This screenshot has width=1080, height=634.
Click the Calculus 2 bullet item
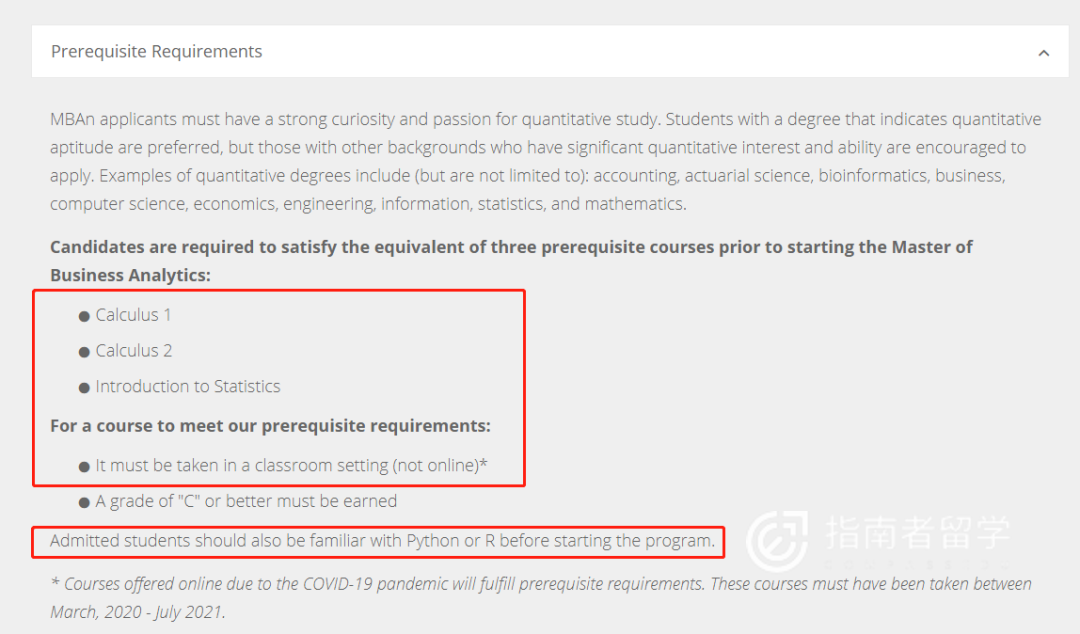coord(134,351)
